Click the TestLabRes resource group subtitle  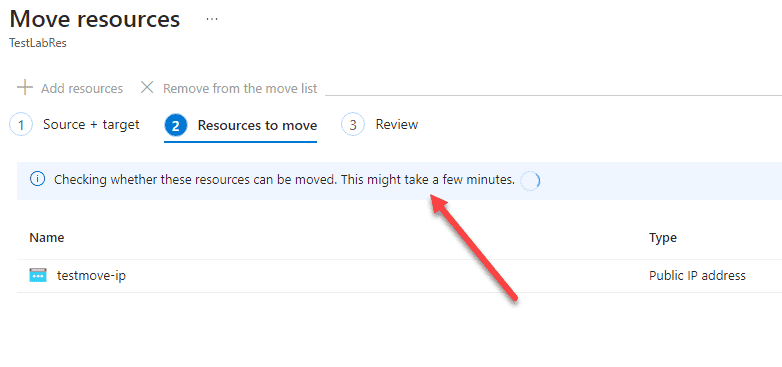click(x=38, y=43)
